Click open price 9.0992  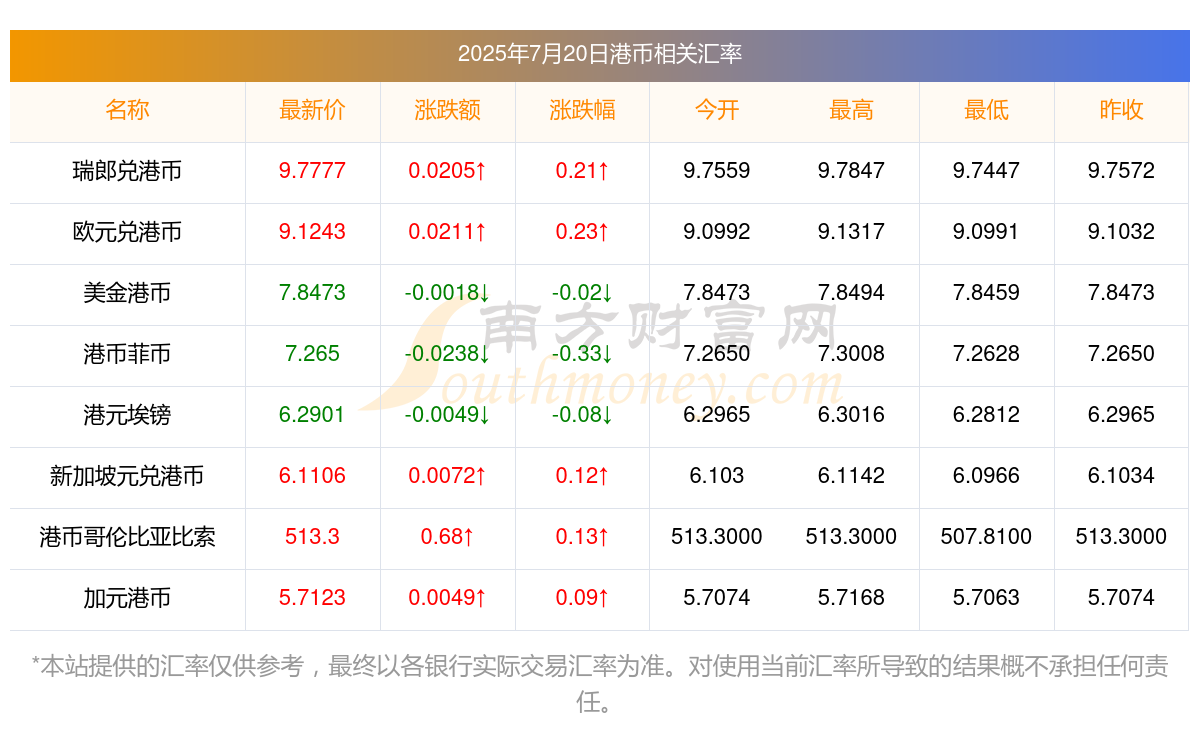click(717, 232)
